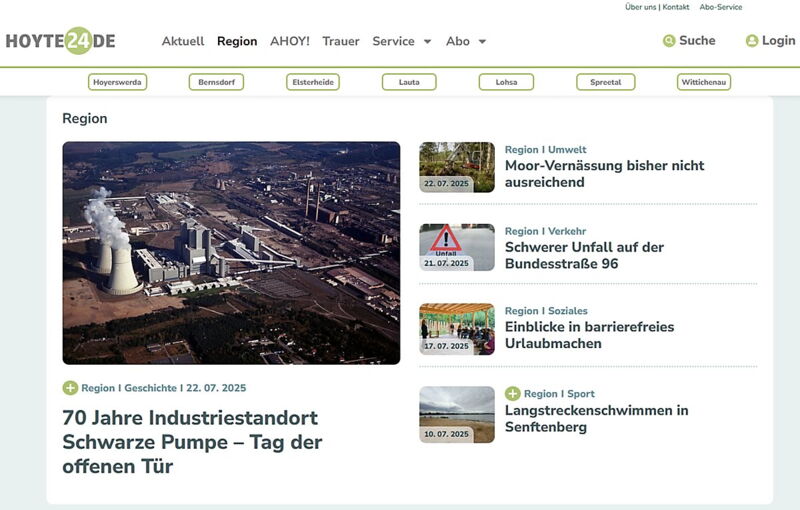800x510 pixels.
Task: Click the green plus icon beside Region I Sport
Action: coord(512,394)
